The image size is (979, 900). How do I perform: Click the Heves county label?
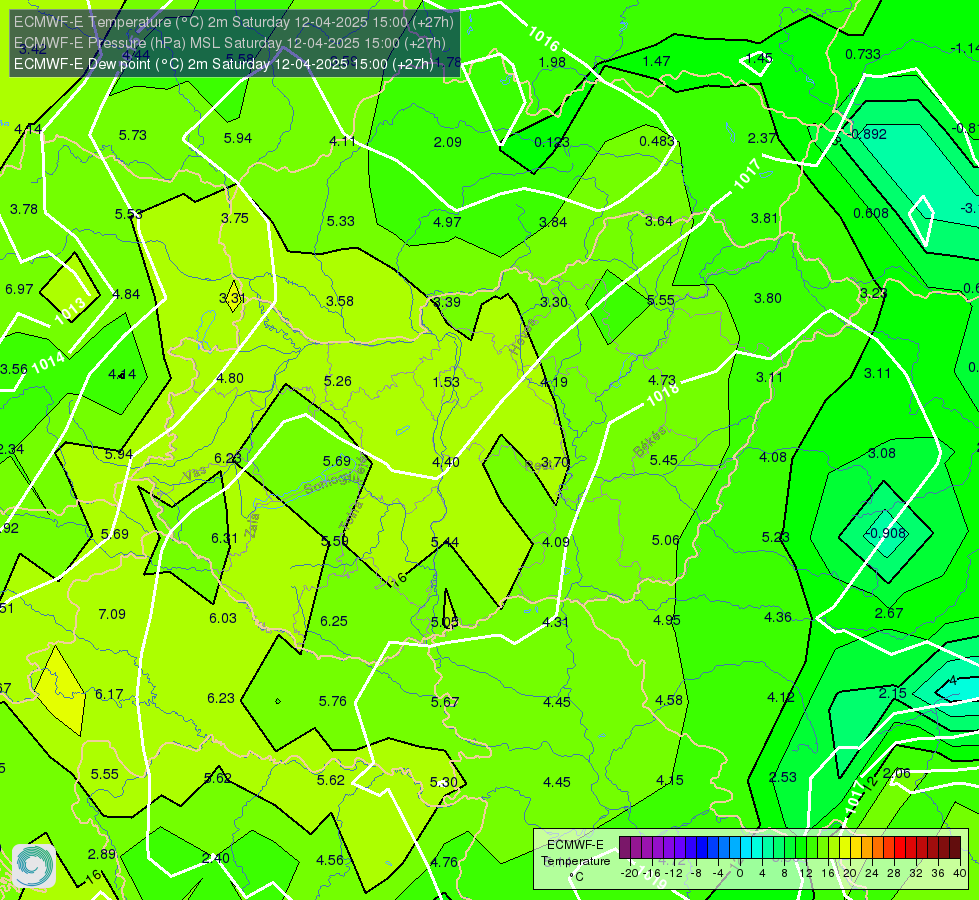click(x=524, y=337)
